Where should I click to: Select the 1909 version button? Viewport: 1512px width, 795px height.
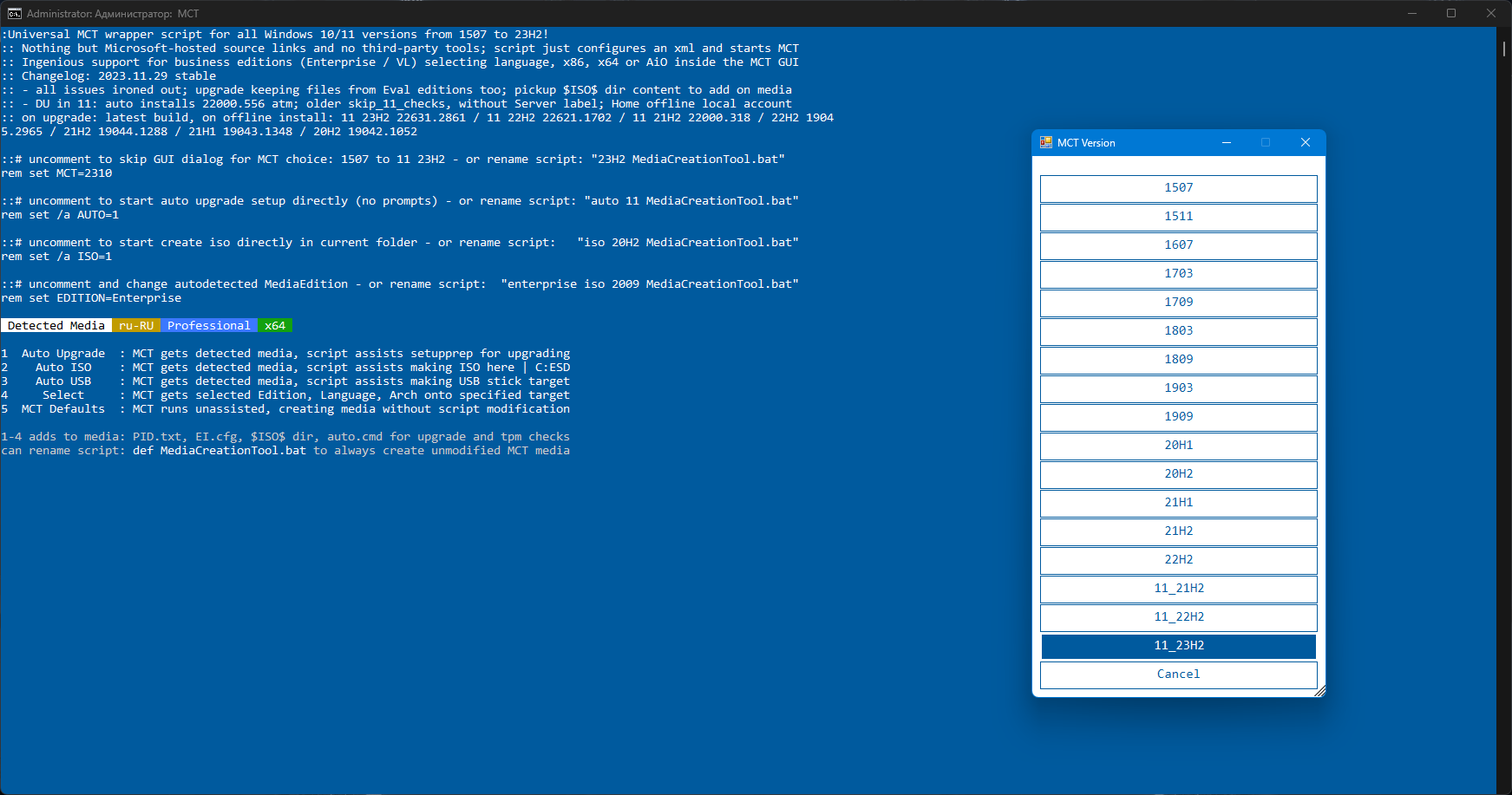click(1178, 417)
